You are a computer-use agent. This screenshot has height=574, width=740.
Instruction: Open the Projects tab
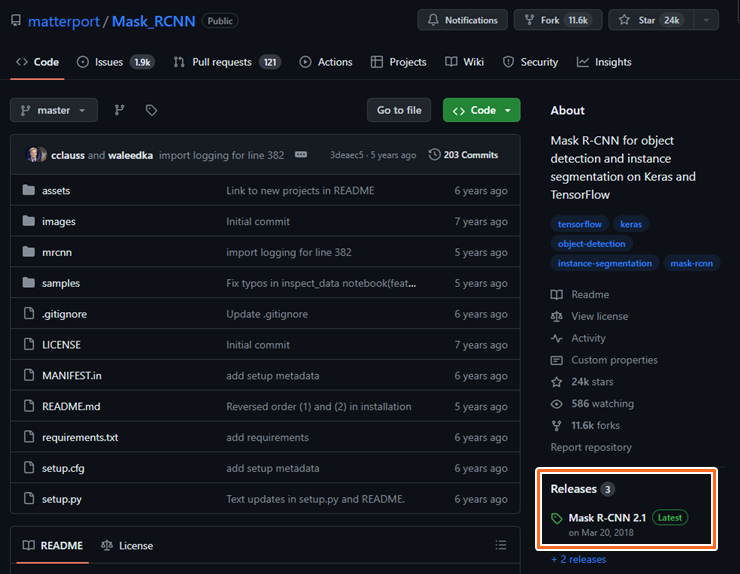398,62
